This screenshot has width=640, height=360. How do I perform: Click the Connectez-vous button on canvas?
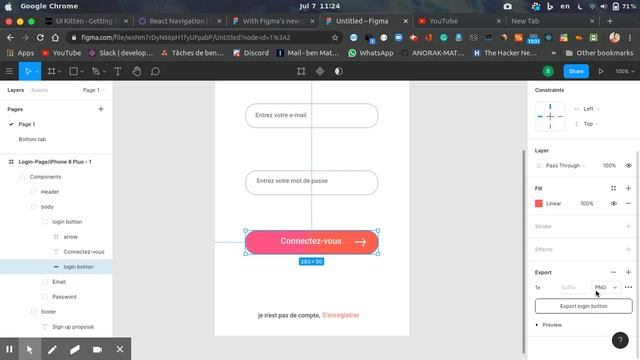(311, 242)
